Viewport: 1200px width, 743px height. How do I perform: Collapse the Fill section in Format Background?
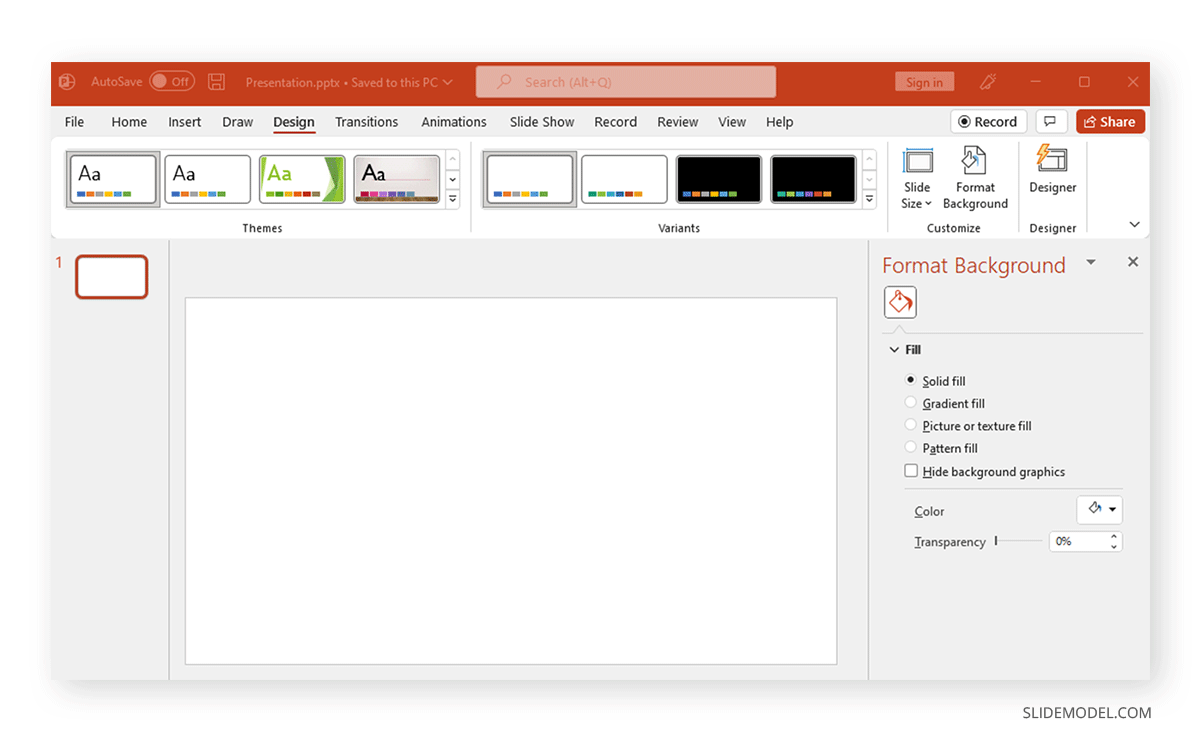(x=894, y=349)
